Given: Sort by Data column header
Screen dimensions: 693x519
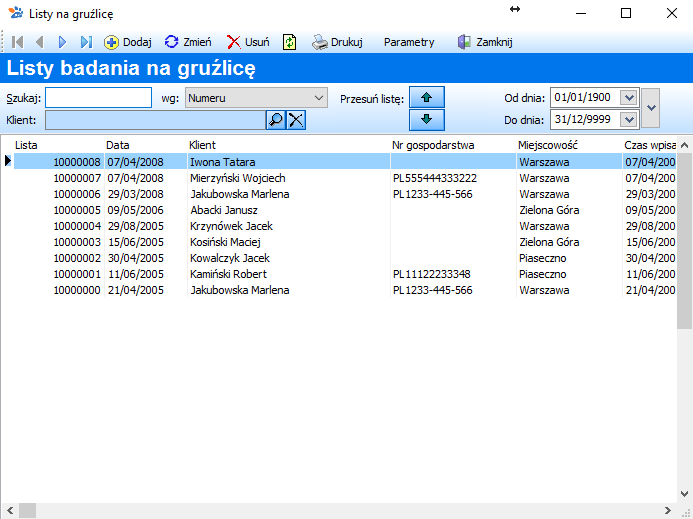Looking at the screenshot, I should point(118,145).
